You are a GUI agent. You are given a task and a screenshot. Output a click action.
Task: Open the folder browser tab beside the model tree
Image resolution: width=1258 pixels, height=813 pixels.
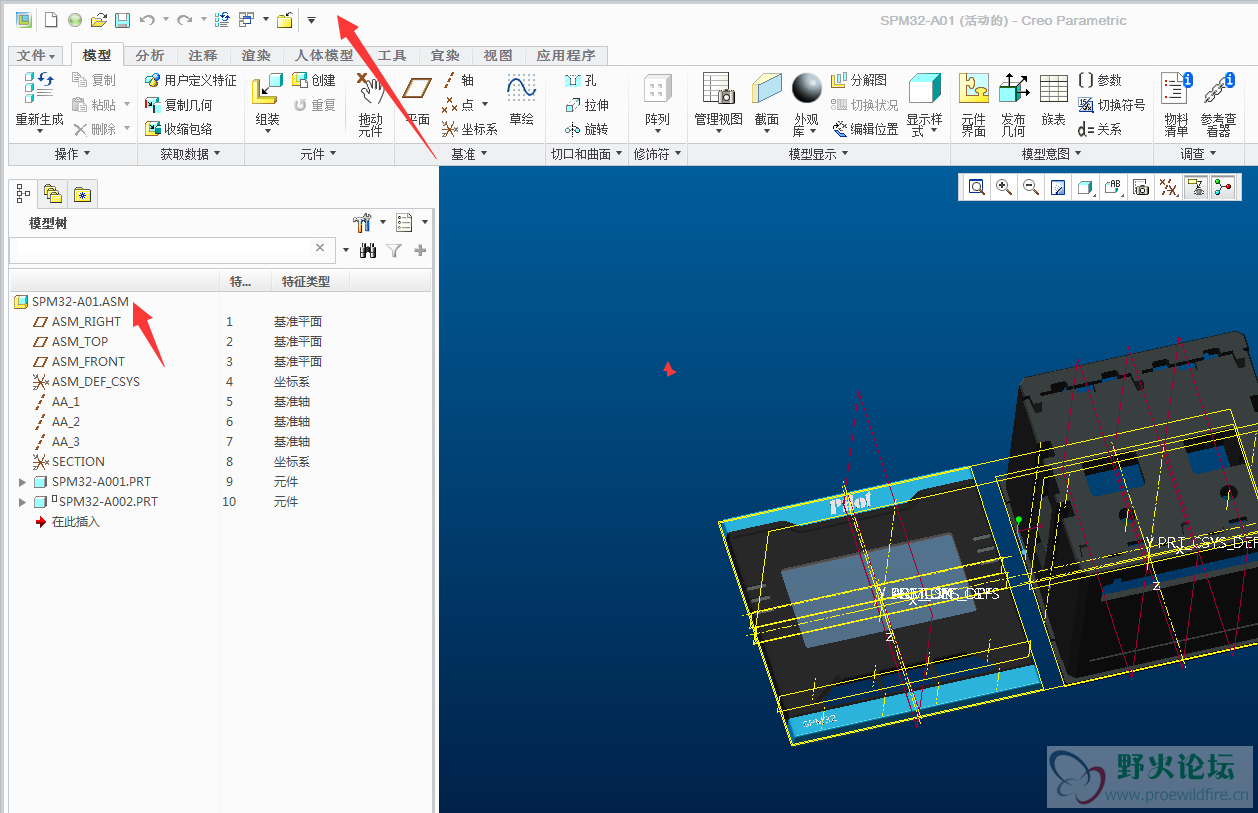[x=53, y=194]
